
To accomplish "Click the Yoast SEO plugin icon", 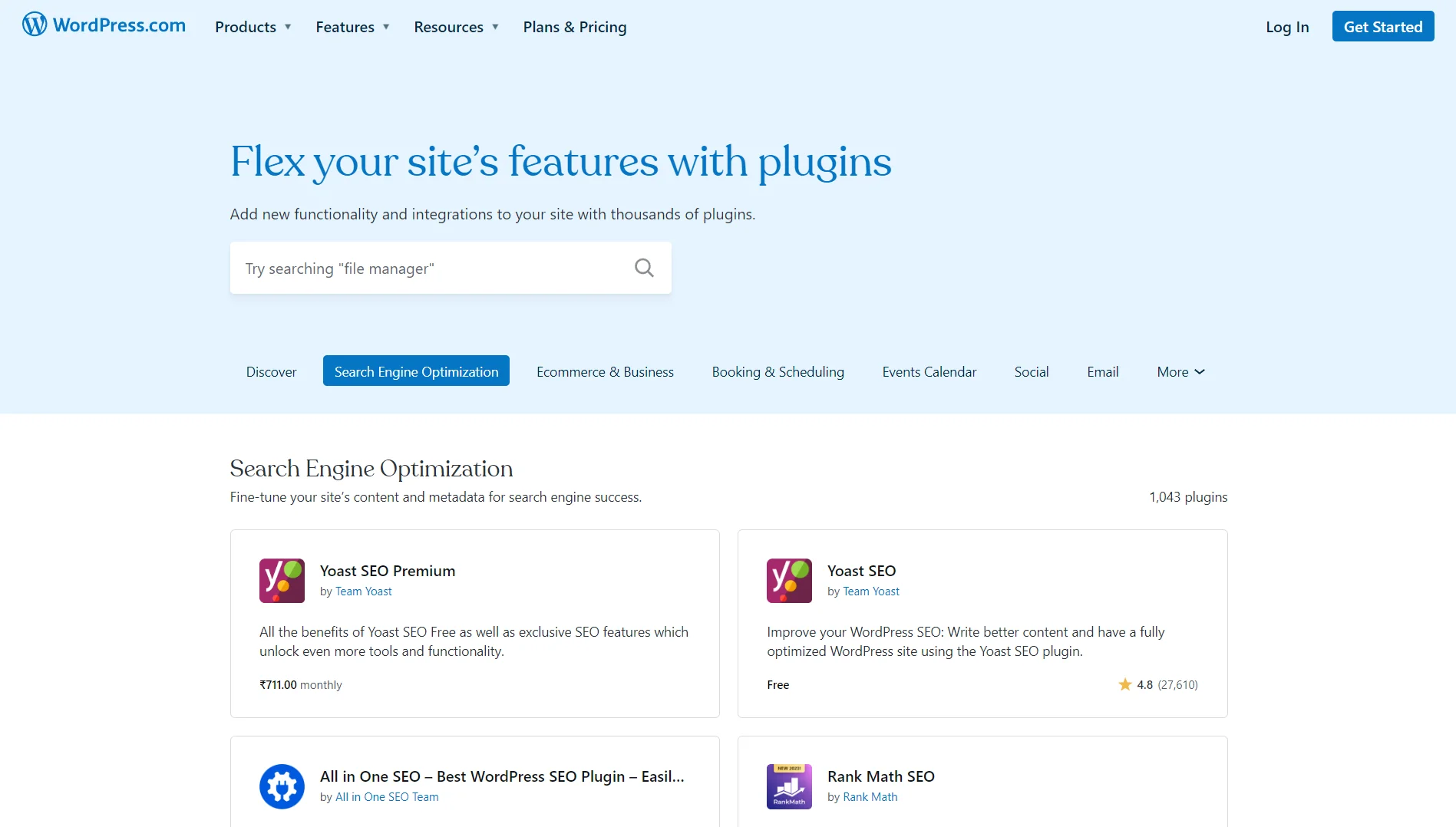I will coord(788,581).
